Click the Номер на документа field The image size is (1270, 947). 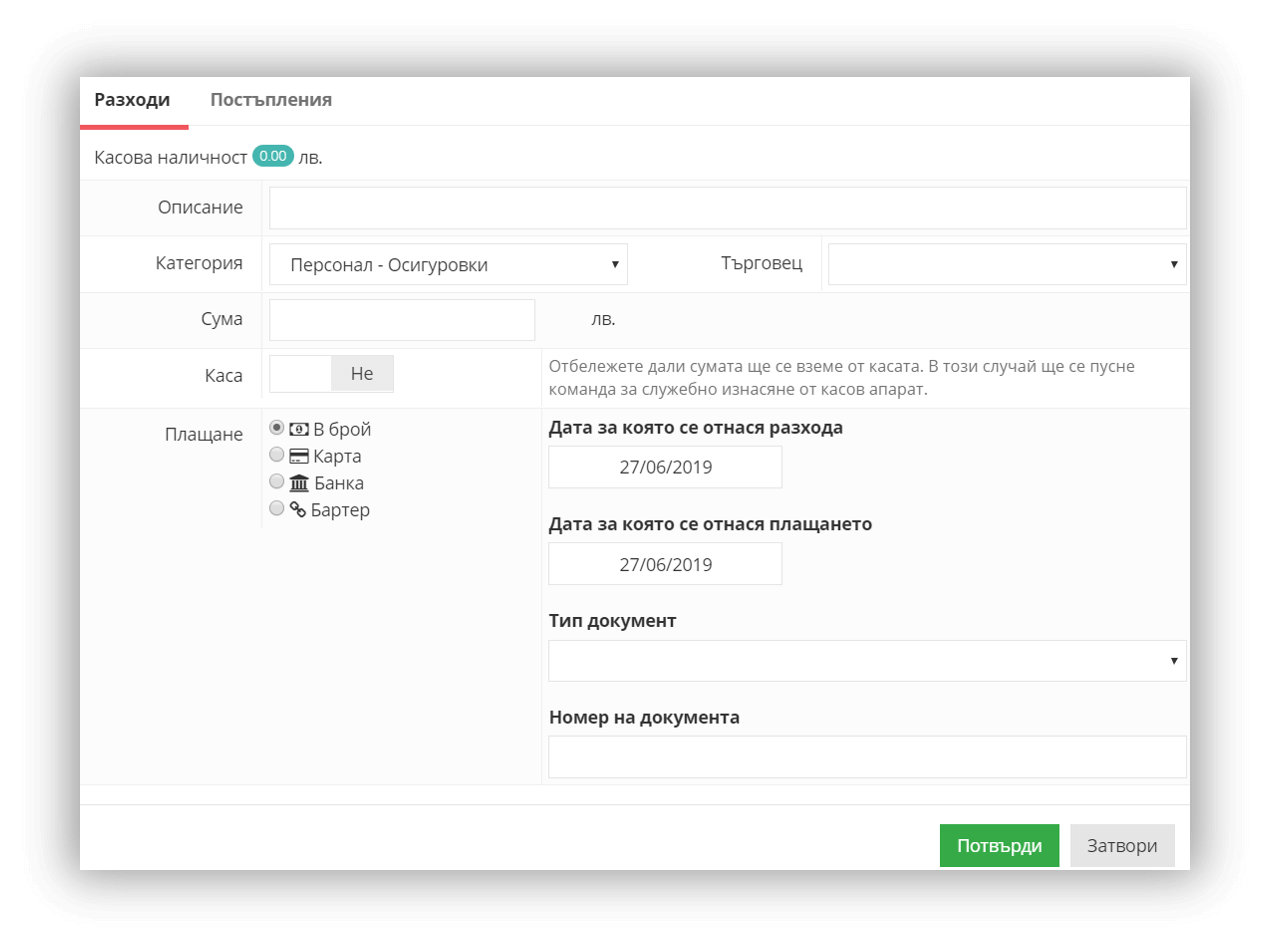[867, 757]
